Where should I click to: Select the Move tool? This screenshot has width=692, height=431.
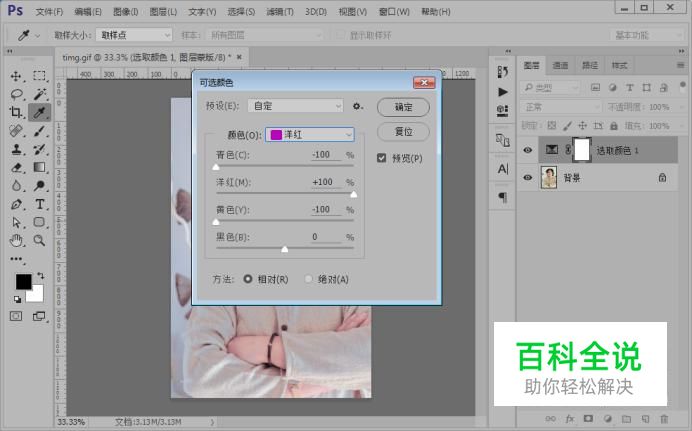click(x=16, y=76)
